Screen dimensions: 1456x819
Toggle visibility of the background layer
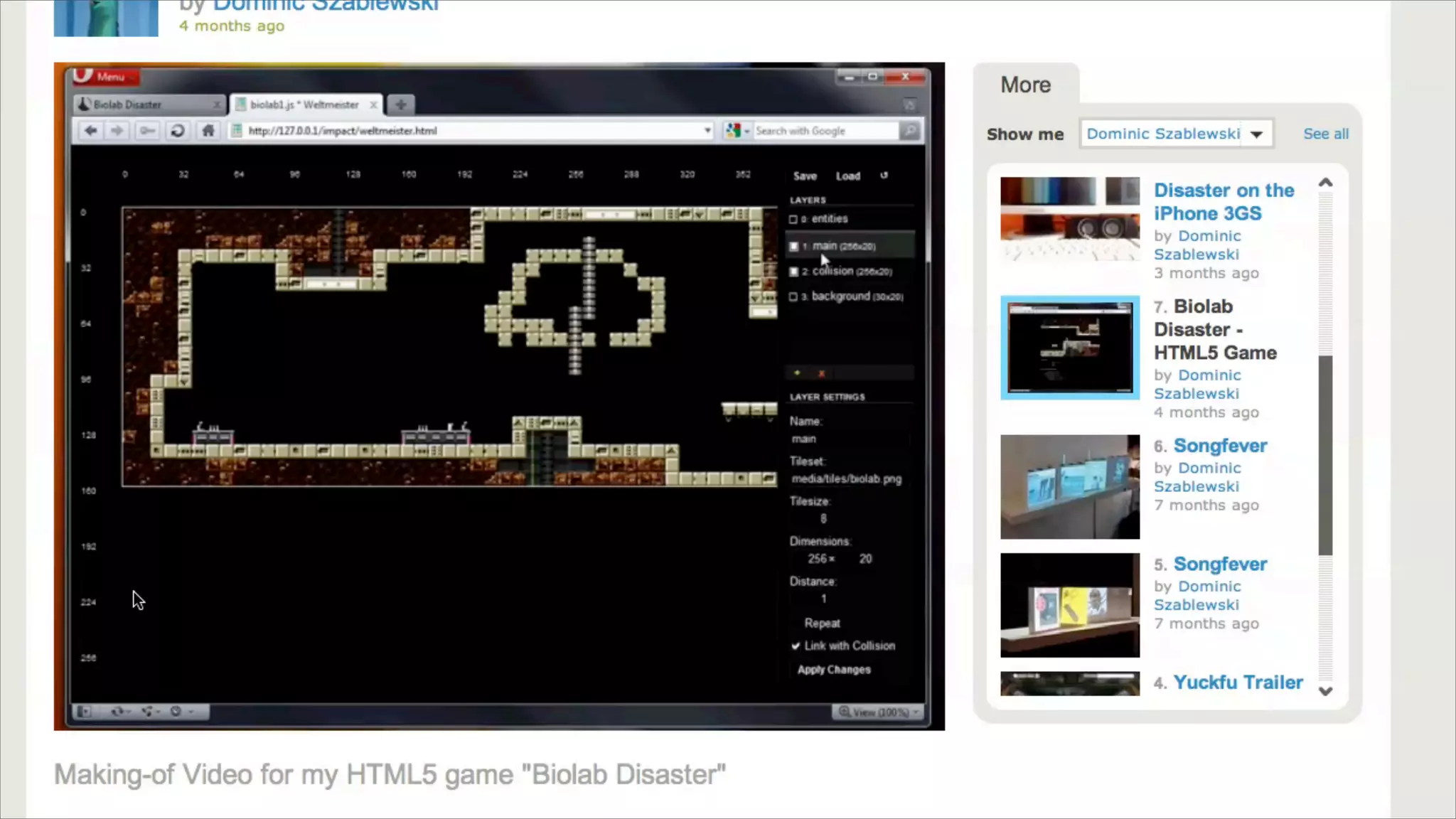pos(793,296)
